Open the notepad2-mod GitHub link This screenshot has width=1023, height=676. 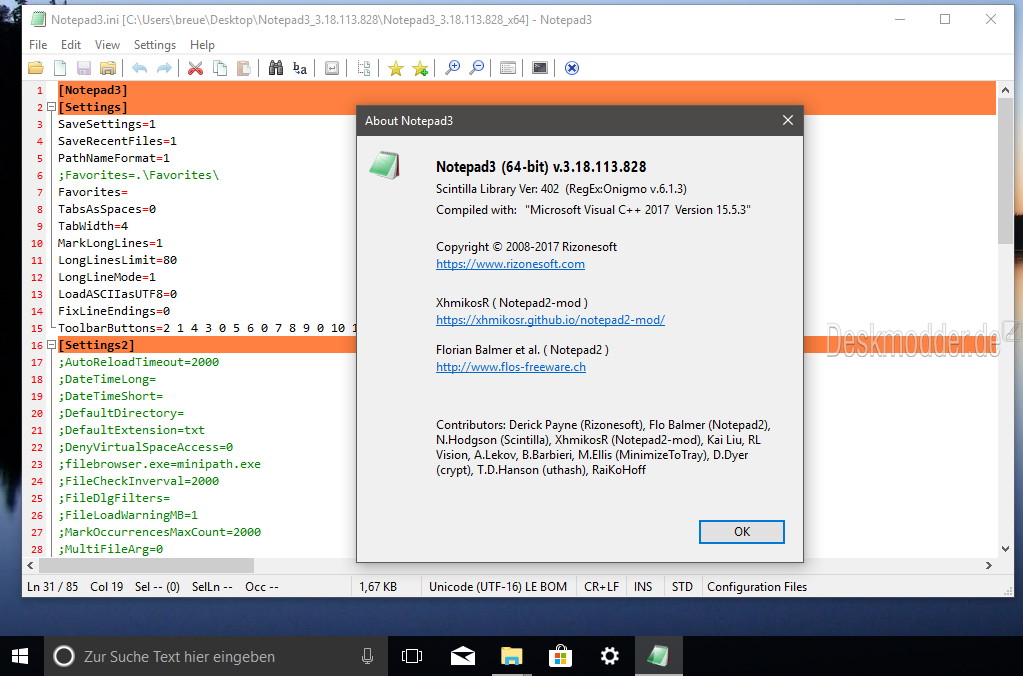(x=550, y=320)
